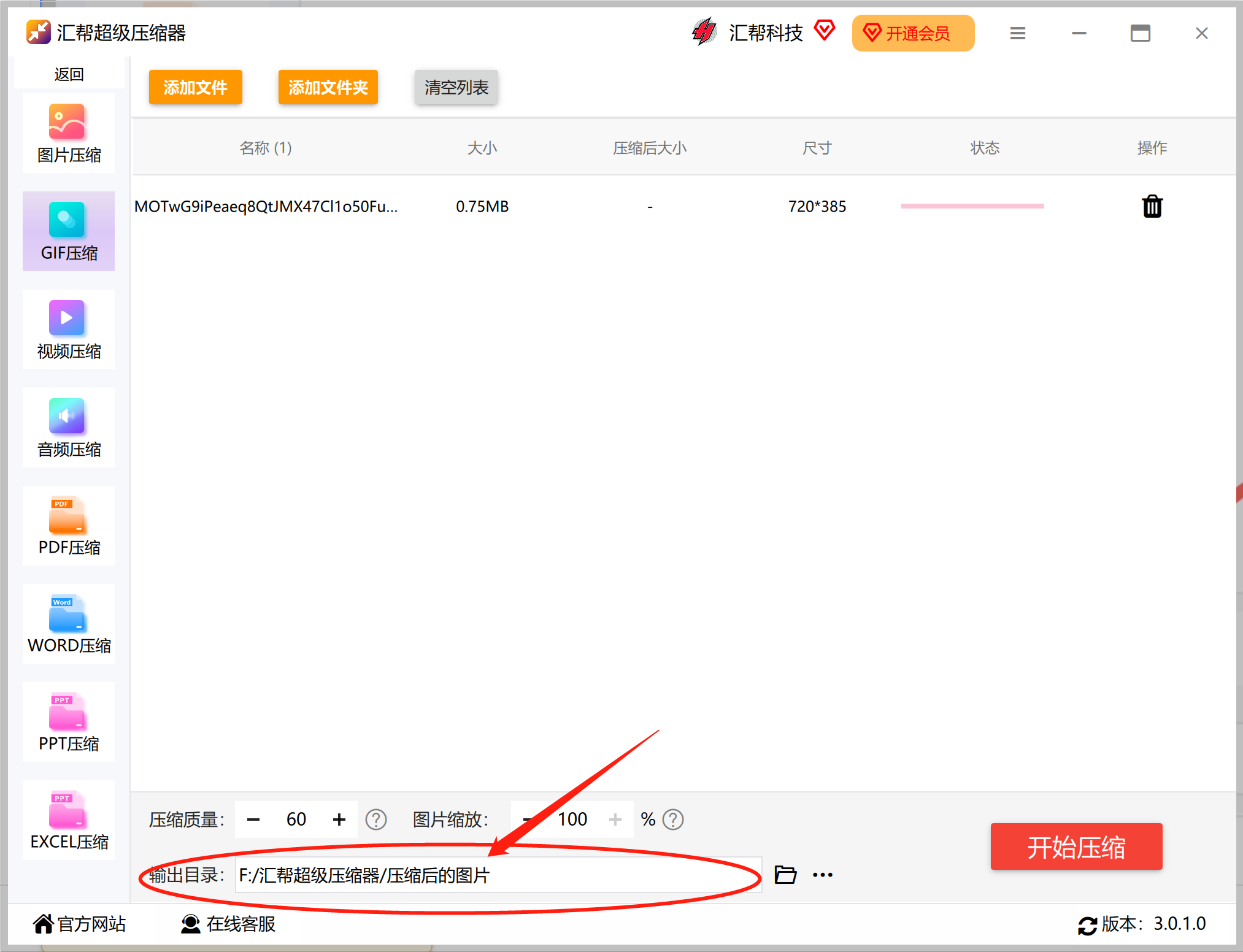Select the GIF压缩 sidebar tool
This screenshot has width=1243, height=952.
point(69,231)
